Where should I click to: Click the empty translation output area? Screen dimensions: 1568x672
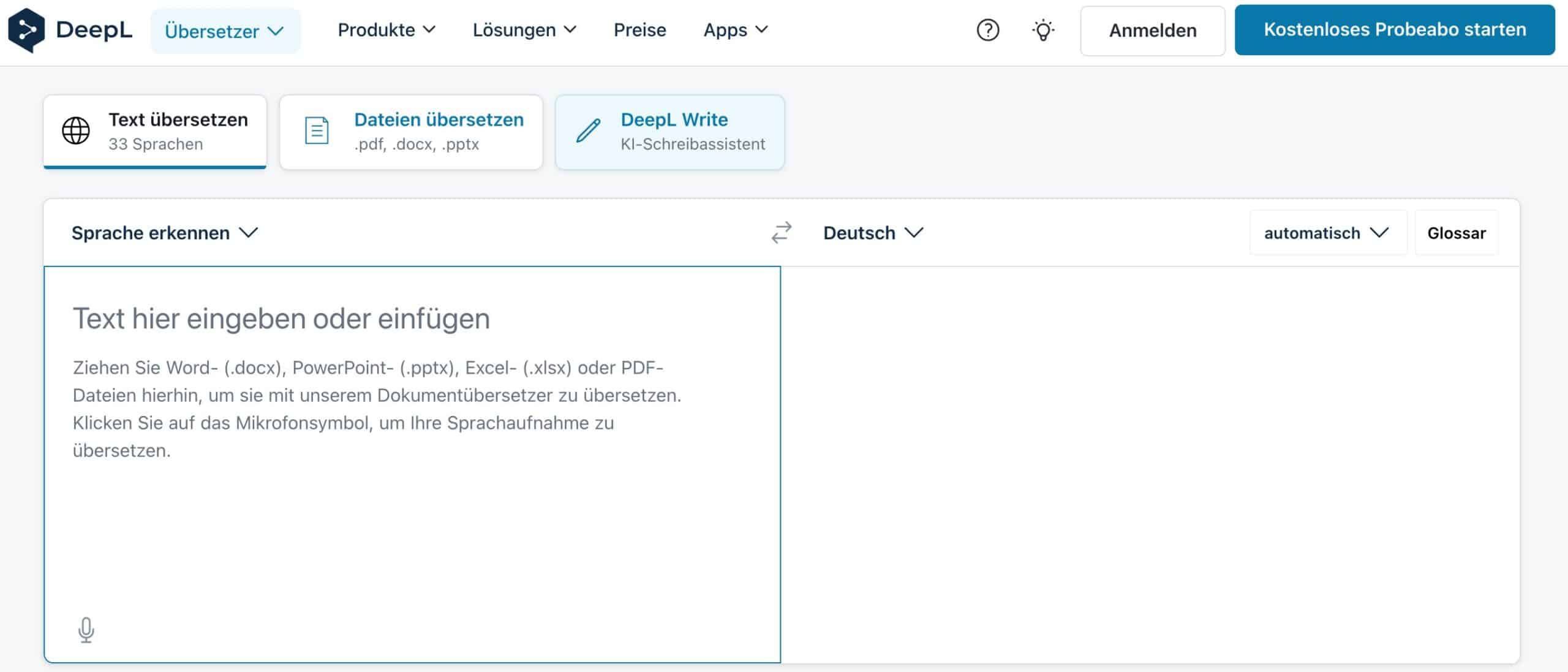pyautogui.click(x=1150, y=464)
